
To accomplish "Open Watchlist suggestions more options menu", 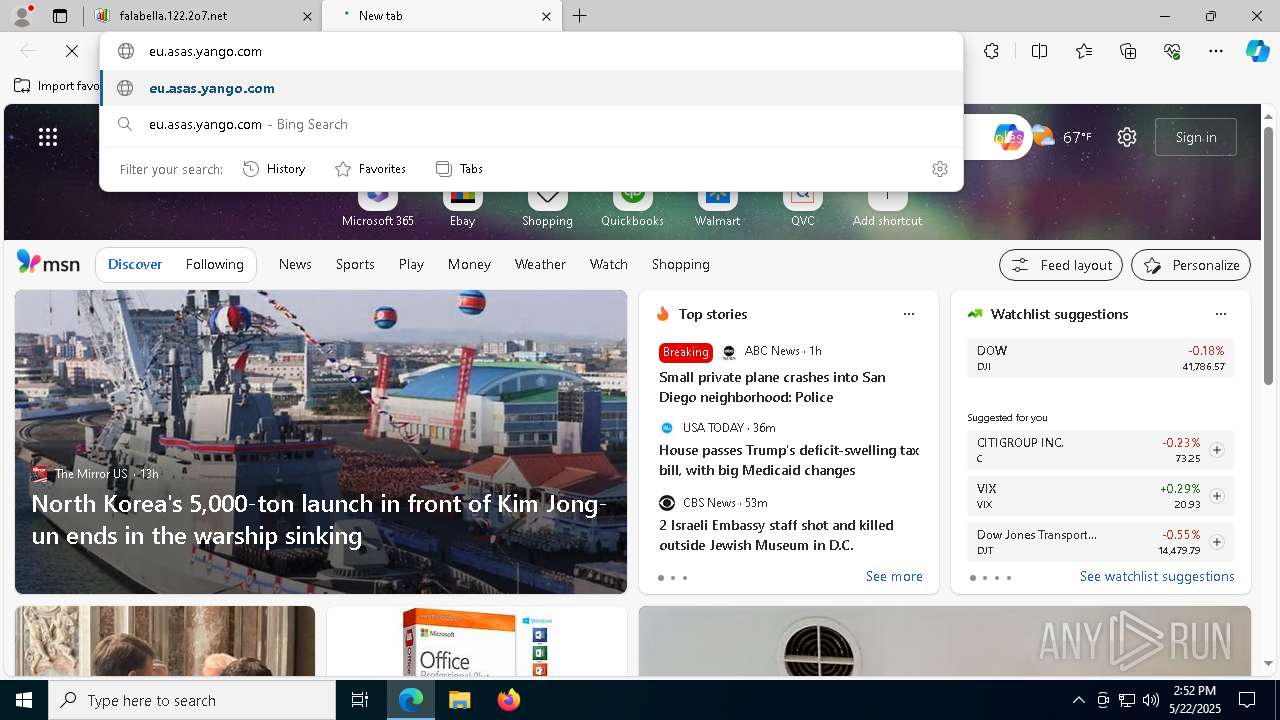I will (x=1221, y=314).
